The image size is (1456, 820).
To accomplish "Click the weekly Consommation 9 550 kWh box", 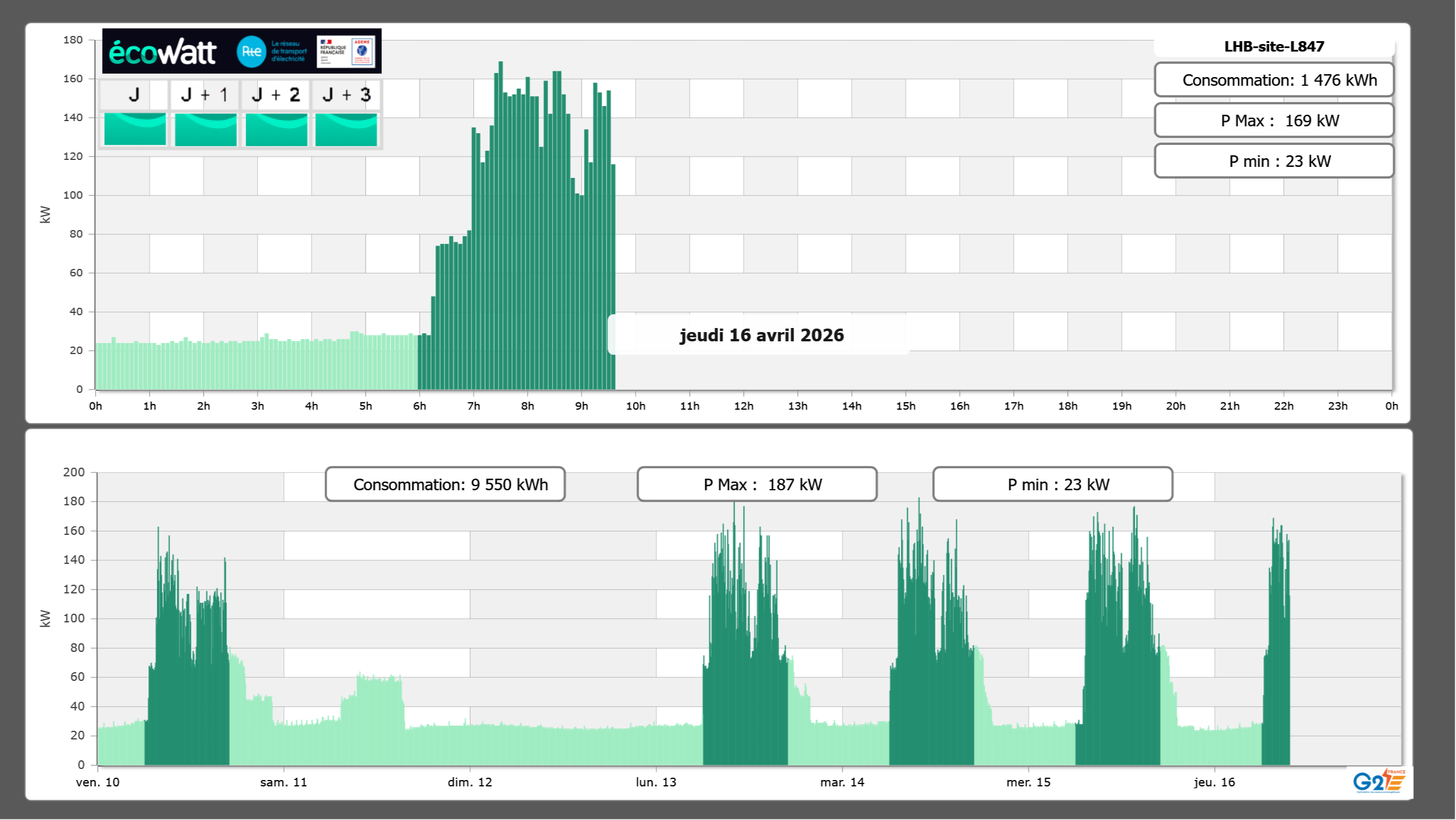I will pos(445,484).
